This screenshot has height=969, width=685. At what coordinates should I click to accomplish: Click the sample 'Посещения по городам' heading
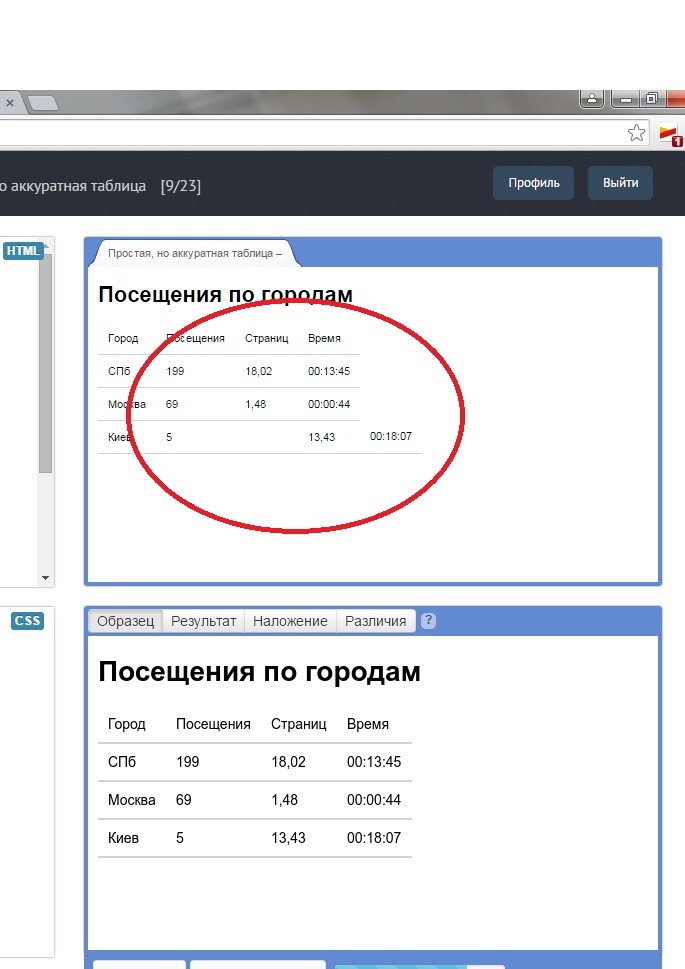click(x=259, y=672)
